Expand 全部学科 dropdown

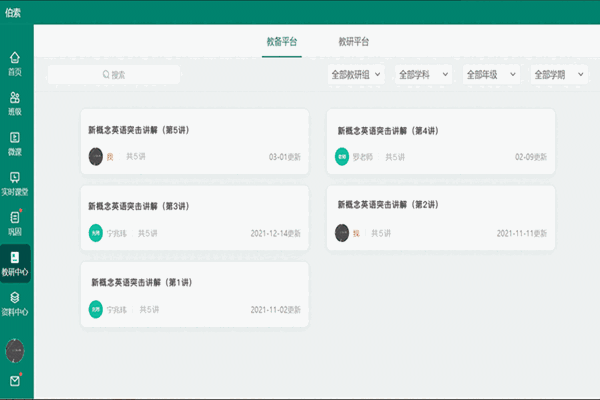(423, 75)
